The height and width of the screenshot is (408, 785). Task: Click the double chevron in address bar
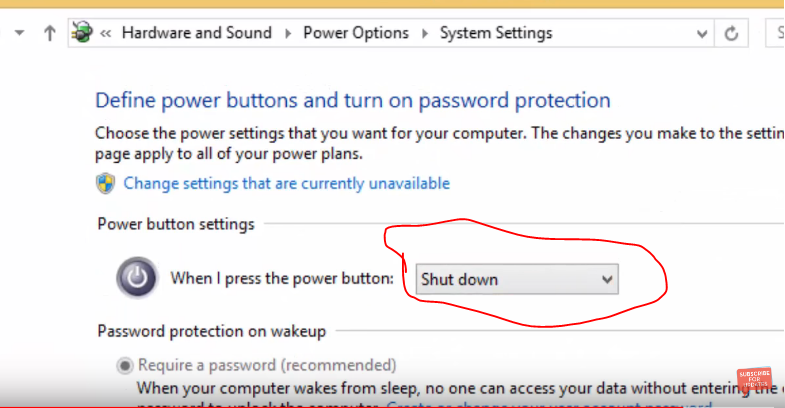(x=105, y=33)
